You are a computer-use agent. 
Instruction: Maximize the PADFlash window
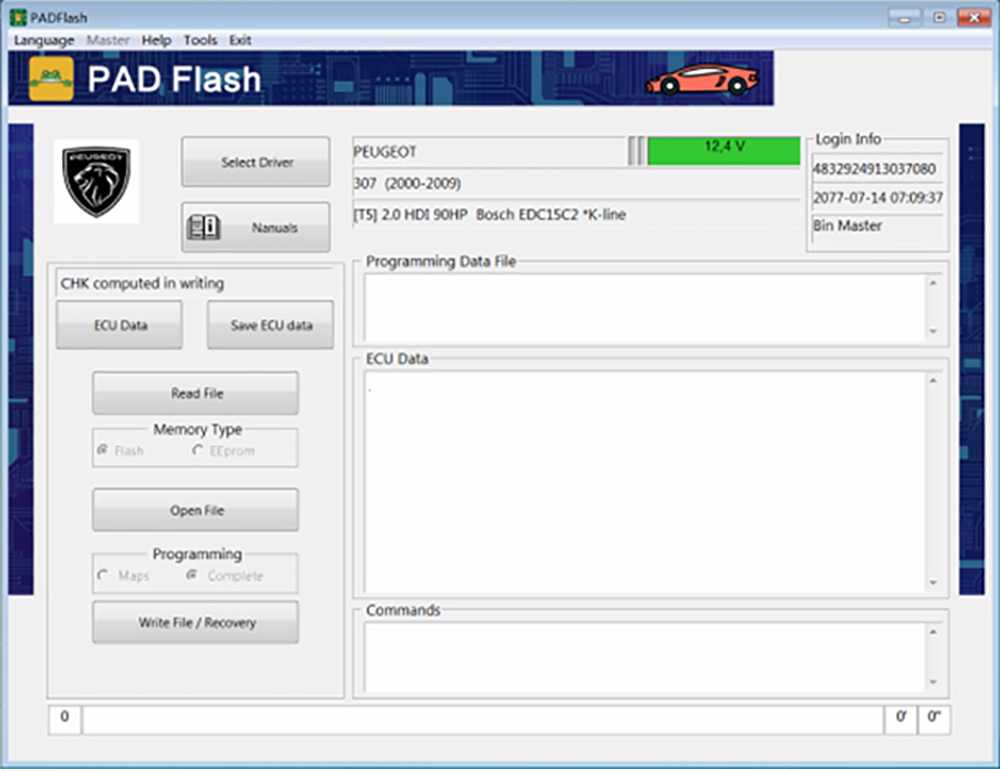[939, 18]
